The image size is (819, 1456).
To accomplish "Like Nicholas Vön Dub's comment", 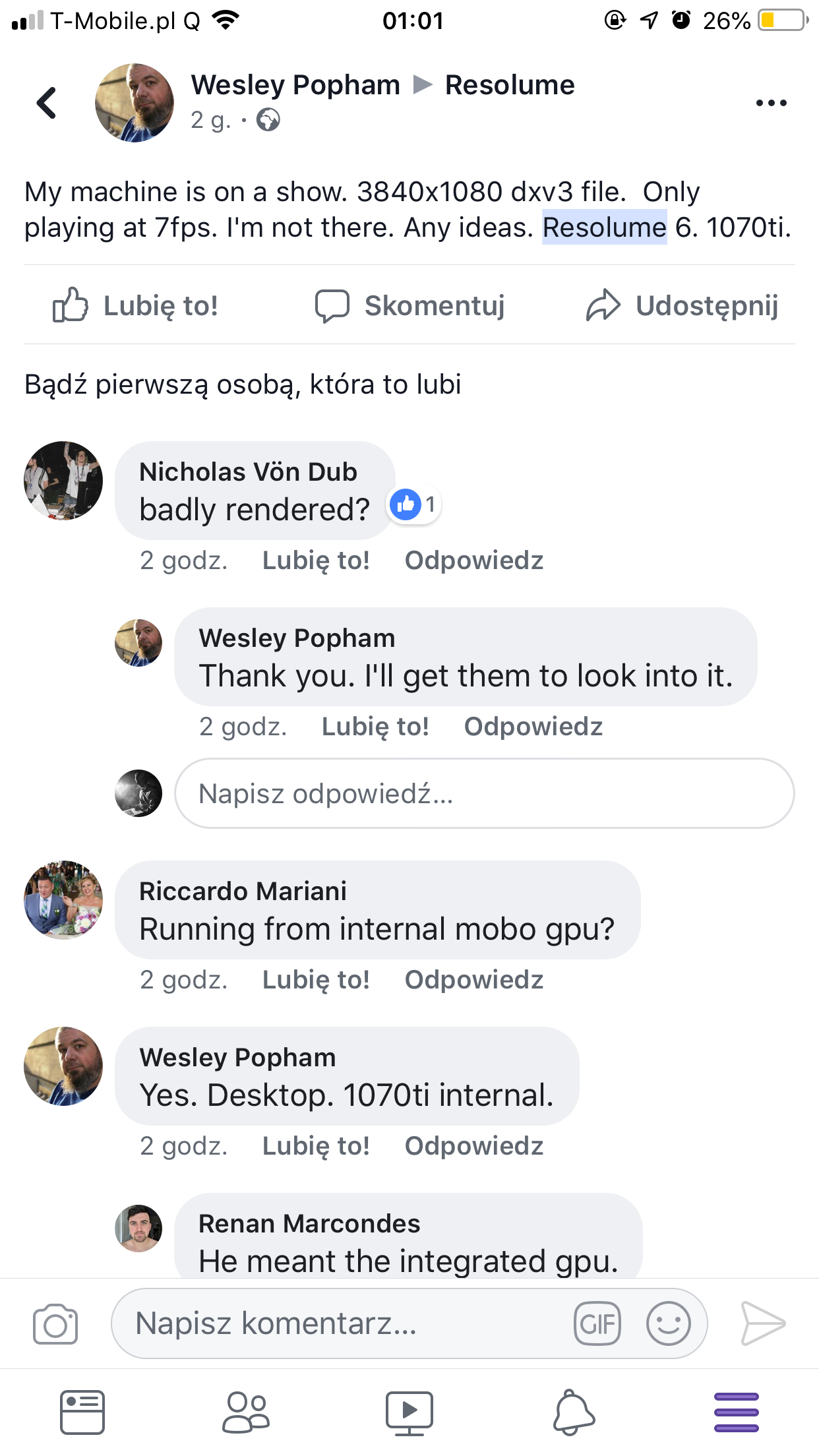I will 316,561.
